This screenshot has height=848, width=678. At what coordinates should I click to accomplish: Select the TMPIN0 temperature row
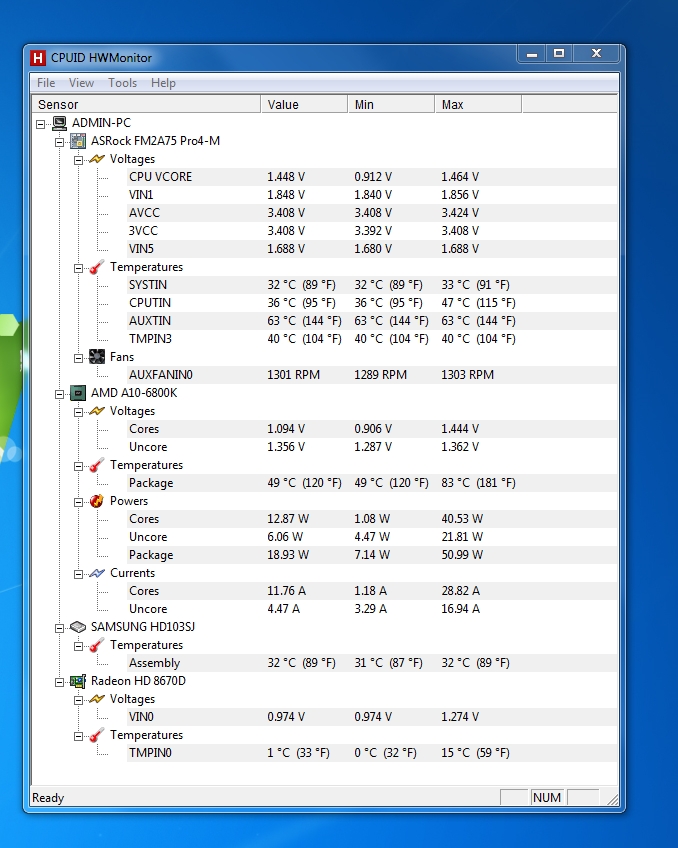372,753
